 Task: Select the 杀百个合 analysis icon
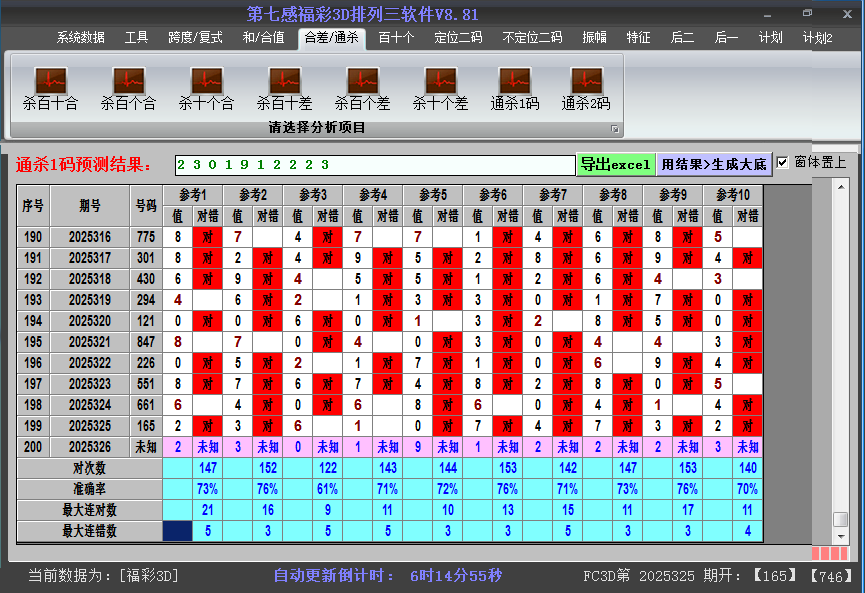coord(127,85)
